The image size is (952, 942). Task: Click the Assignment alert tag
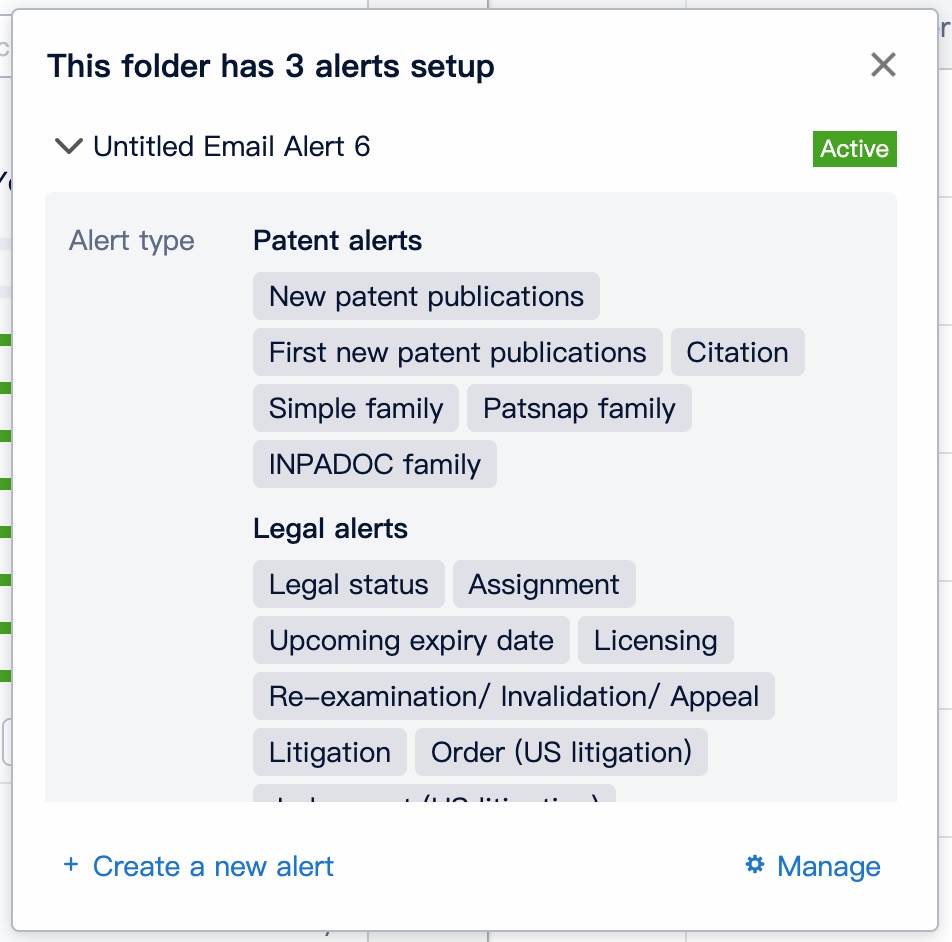click(544, 585)
